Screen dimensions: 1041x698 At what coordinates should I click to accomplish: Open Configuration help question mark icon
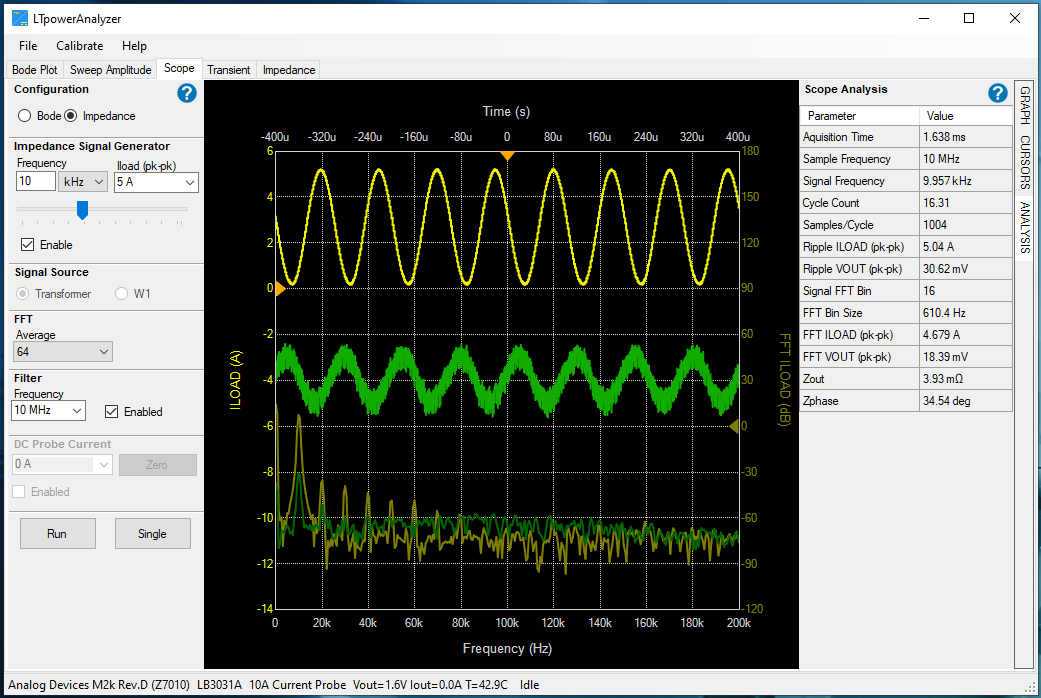(x=187, y=93)
